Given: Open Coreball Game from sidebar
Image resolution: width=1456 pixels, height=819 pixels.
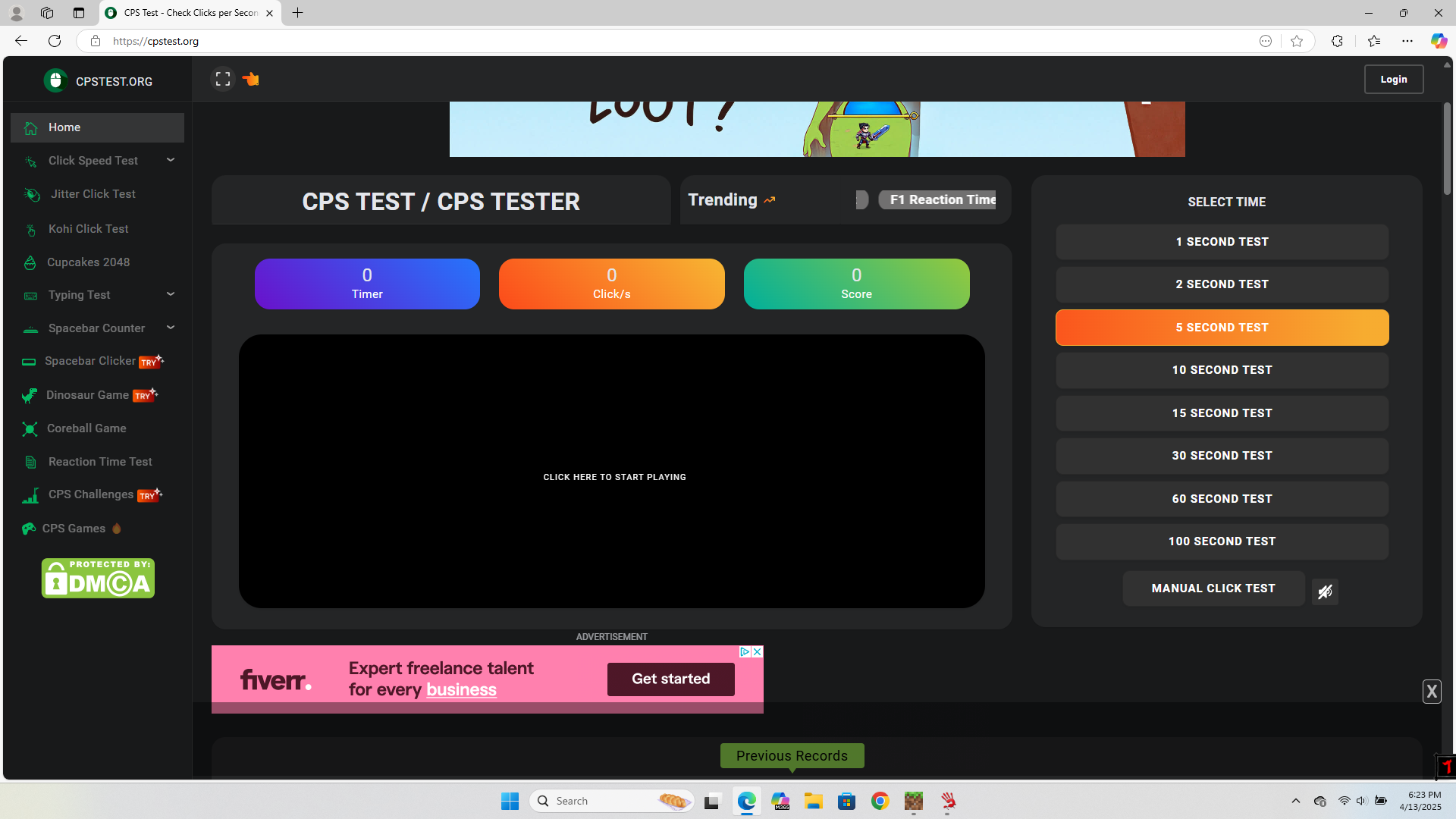Looking at the screenshot, I should pyautogui.click(x=86, y=428).
